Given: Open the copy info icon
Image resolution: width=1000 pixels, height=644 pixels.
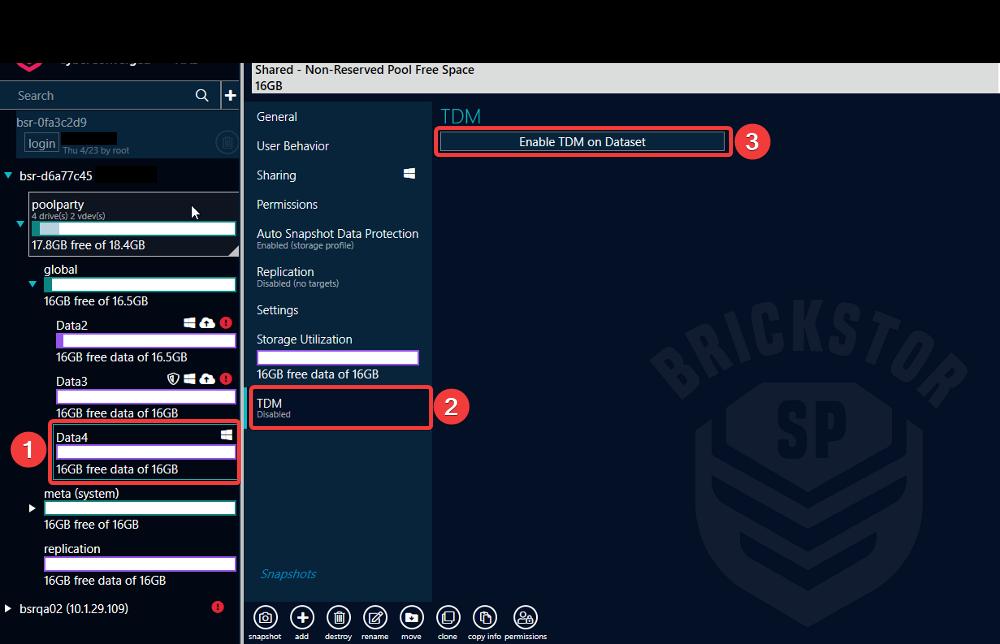Looking at the screenshot, I should tap(484, 618).
